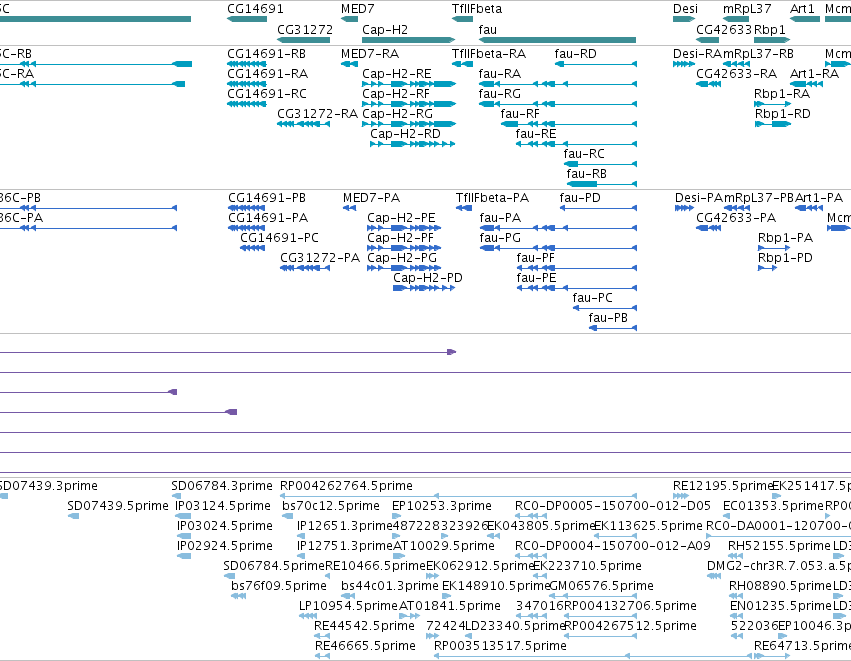Click EST RP003513517.5prime
This screenshot has width=851, height=661.
(594, 656)
